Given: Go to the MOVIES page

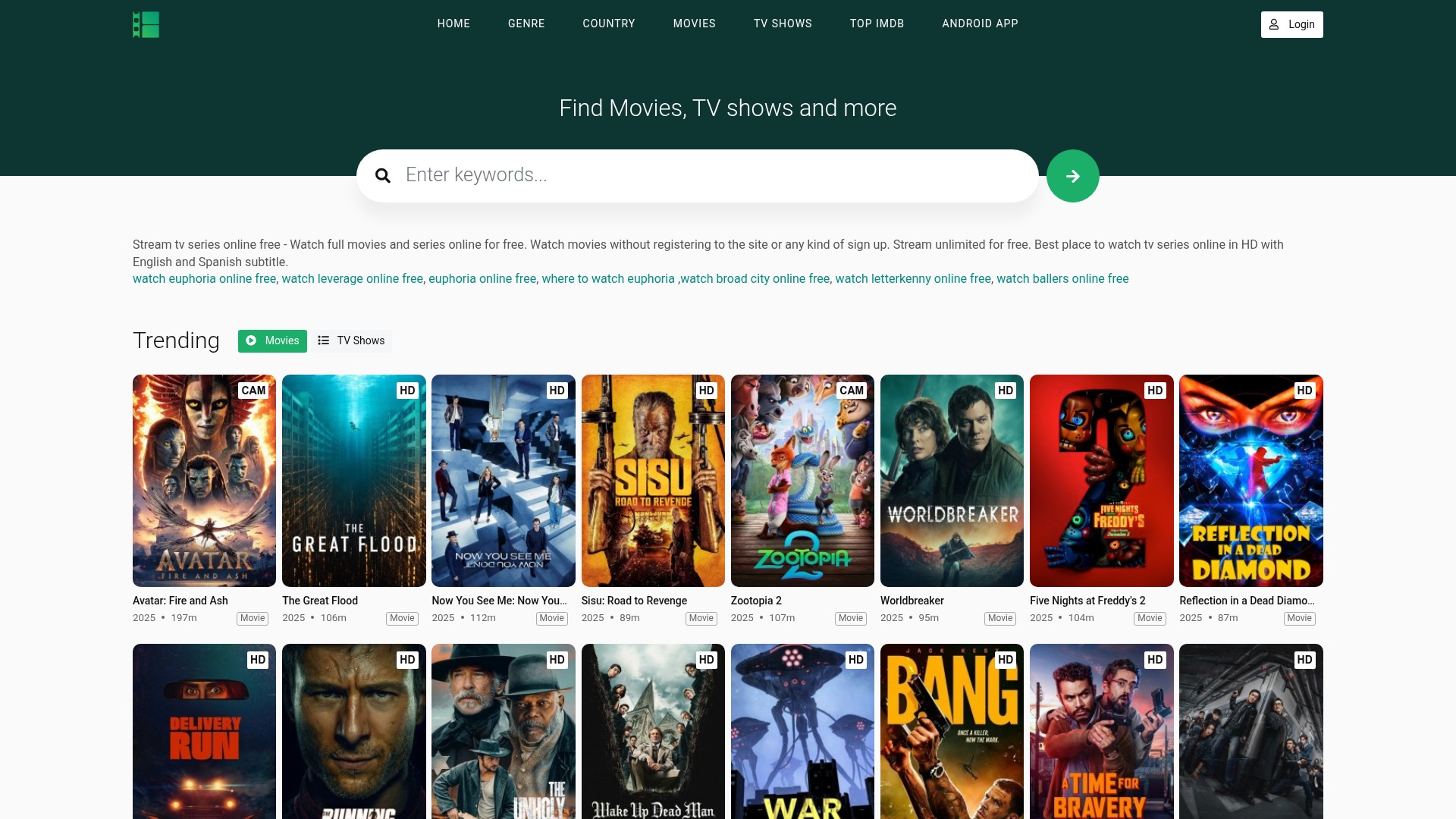Looking at the screenshot, I should pos(695,24).
